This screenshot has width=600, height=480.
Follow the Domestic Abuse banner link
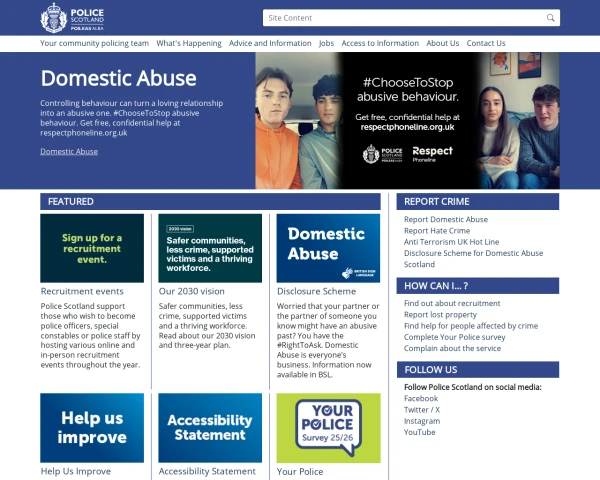point(69,152)
